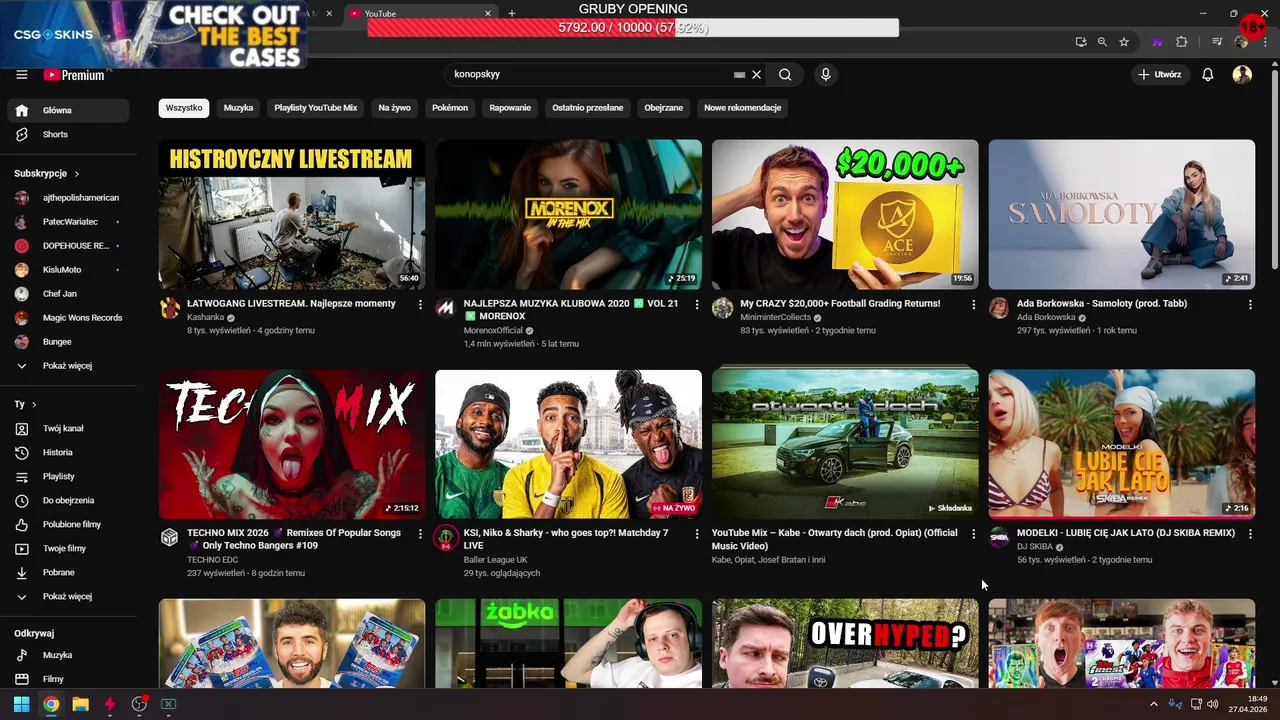Screen dimensions: 1280x720
Task: Clear the search text with X
Action: tap(757, 75)
